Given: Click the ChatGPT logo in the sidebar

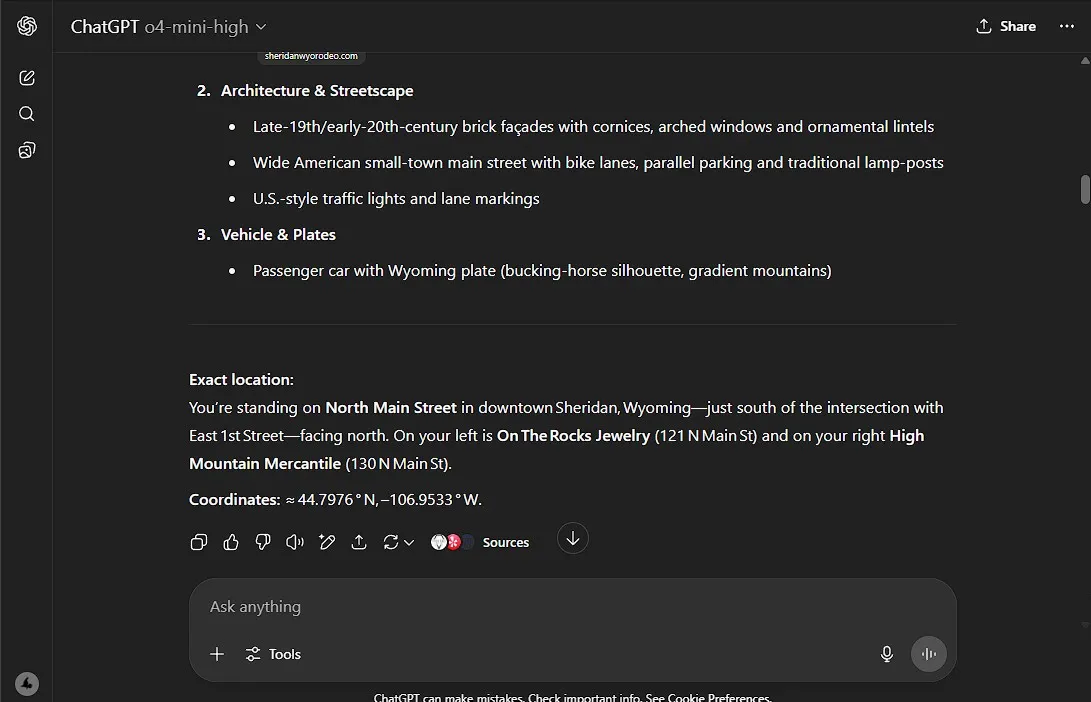Looking at the screenshot, I should [x=27, y=27].
